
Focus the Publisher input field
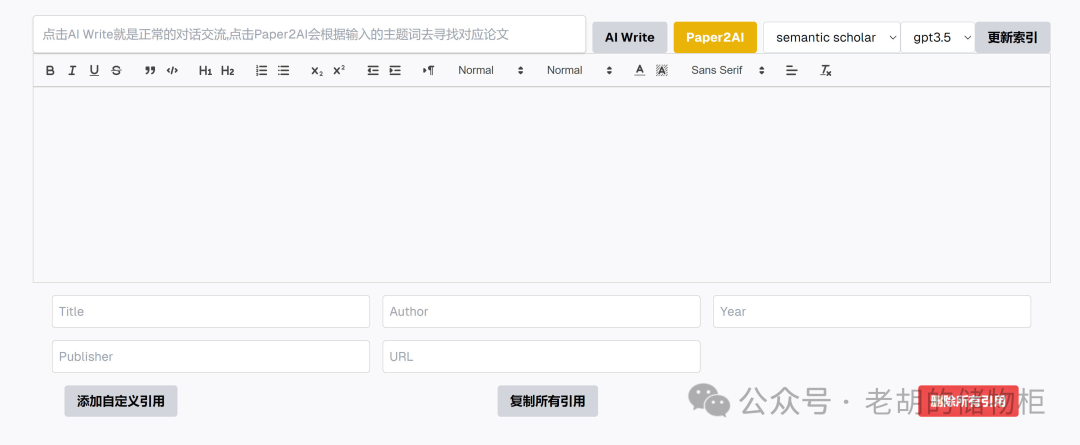coord(211,356)
